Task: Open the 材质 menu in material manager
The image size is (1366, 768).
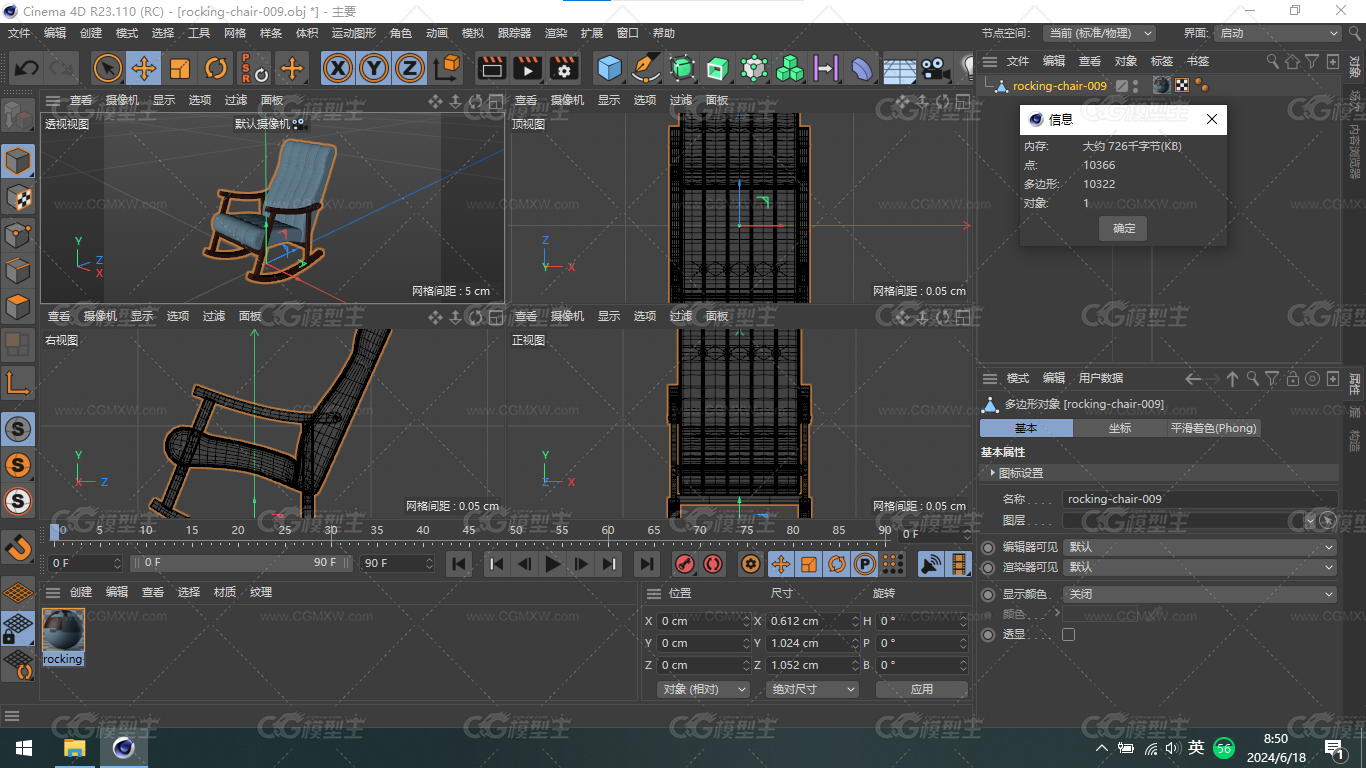Action: click(x=225, y=592)
